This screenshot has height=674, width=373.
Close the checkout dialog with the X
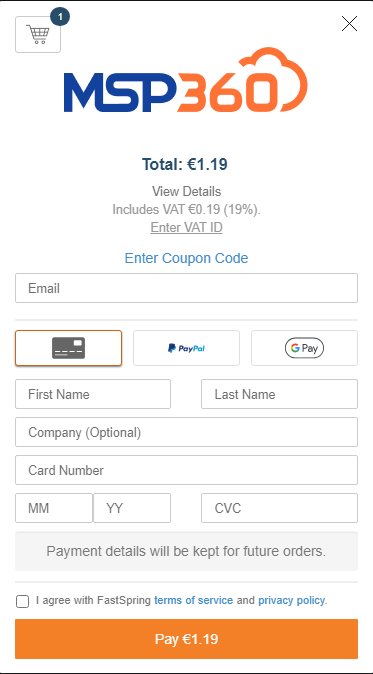349,24
